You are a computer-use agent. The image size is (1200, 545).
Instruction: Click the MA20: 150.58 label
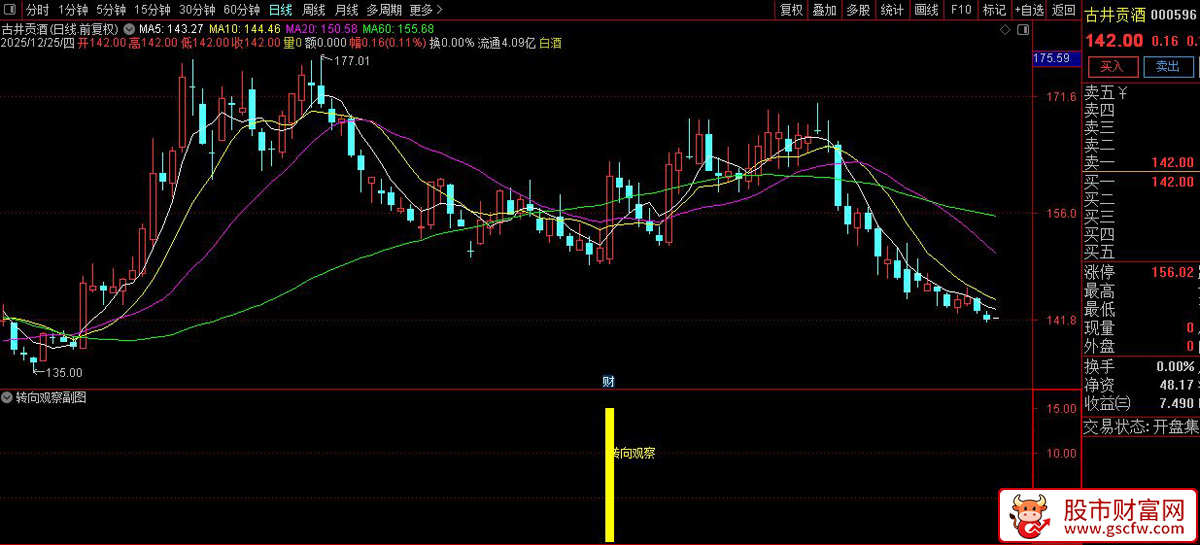point(322,29)
